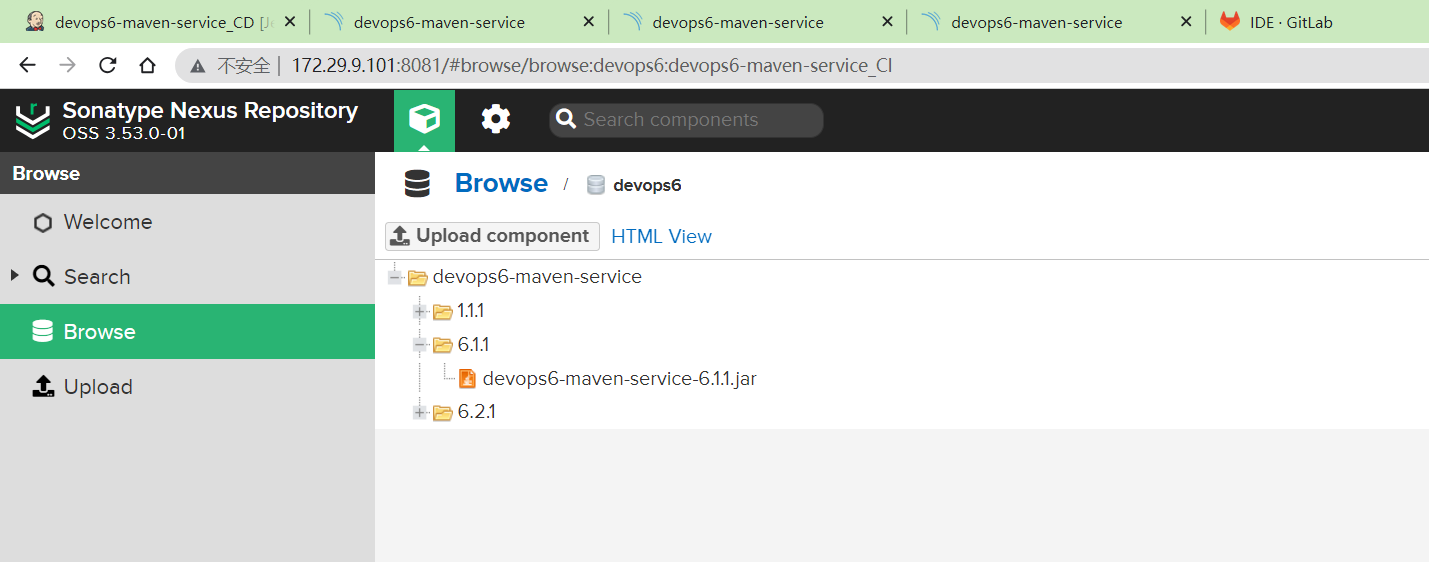
Task: Select the 6.2.1 folder label text
Action: [x=477, y=412]
